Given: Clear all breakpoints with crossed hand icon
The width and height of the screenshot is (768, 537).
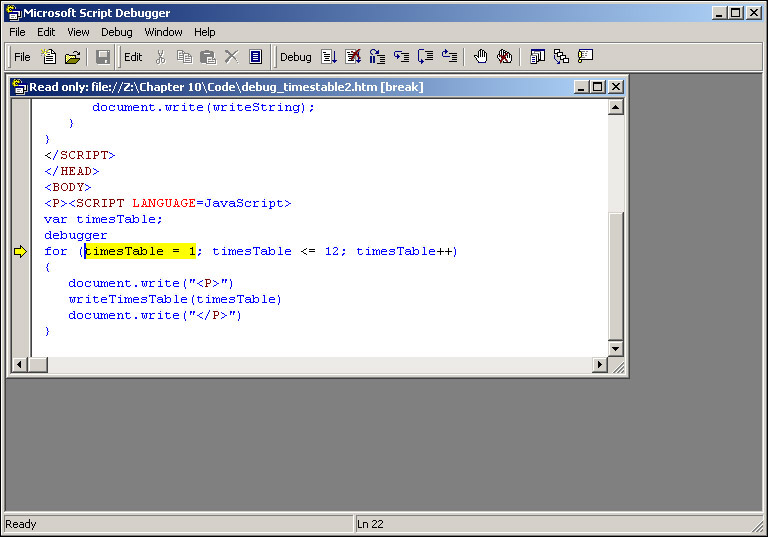Looking at the screenshot, I should (x=505, y=57).
